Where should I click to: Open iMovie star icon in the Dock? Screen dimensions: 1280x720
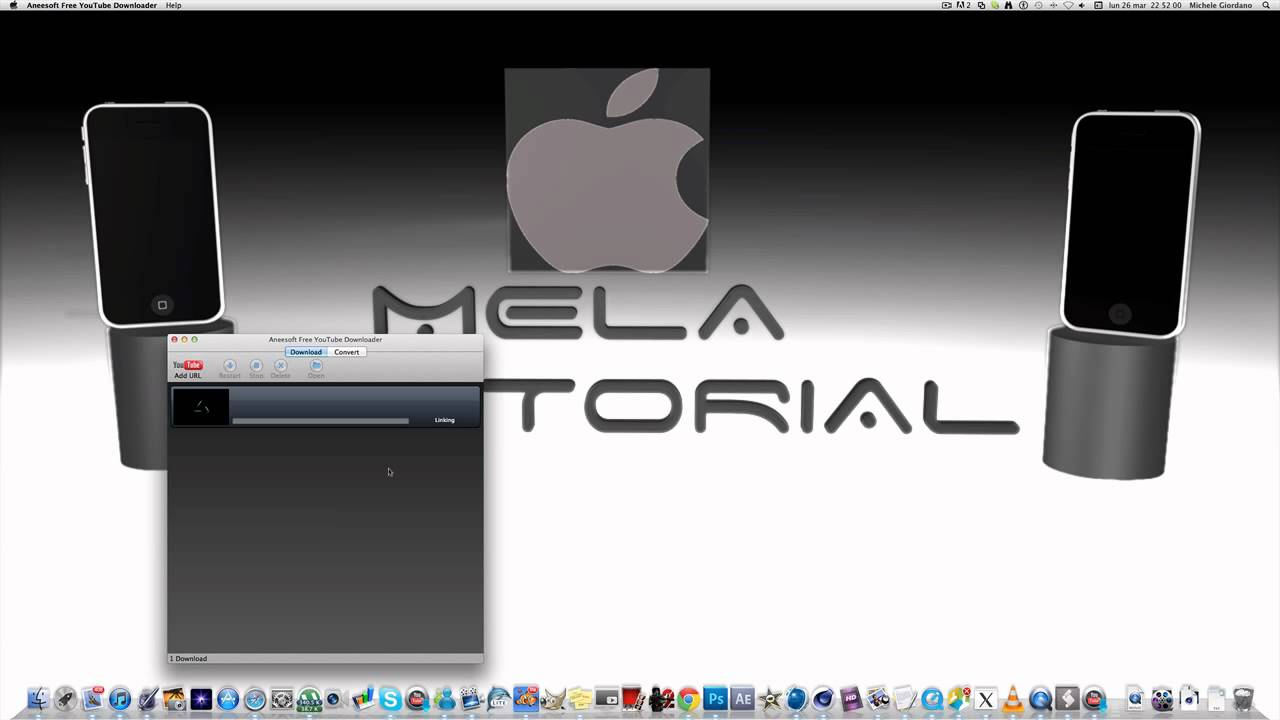(x=769, y=698)
